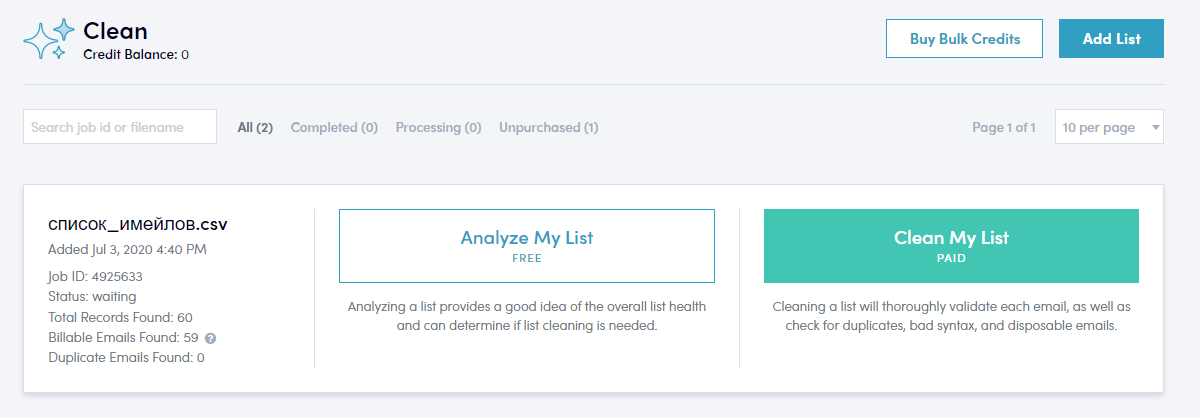The height and width of the screenshot is (418, 1200).
Task: Click the Credit Balance: 0 label
Action: (x=136, y=54)
